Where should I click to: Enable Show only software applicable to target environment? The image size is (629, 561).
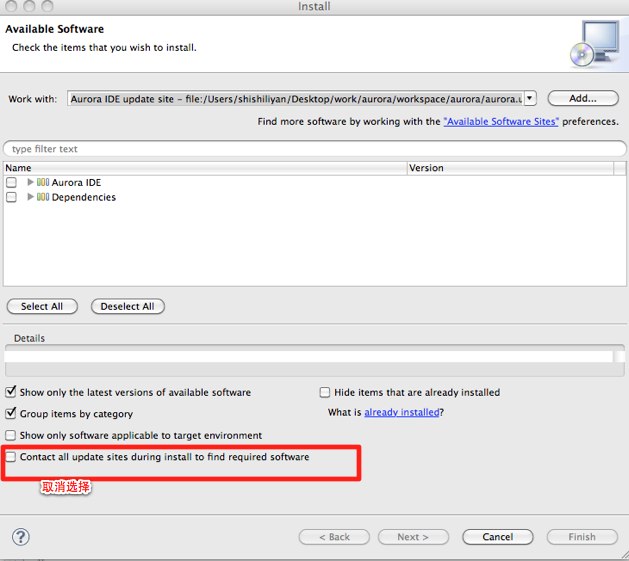tap(11, 436)
